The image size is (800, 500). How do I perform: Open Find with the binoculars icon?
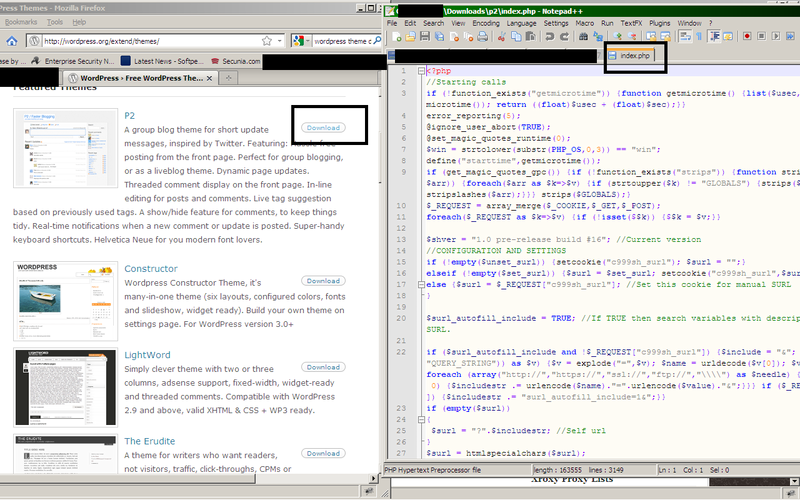pos(583,36)
